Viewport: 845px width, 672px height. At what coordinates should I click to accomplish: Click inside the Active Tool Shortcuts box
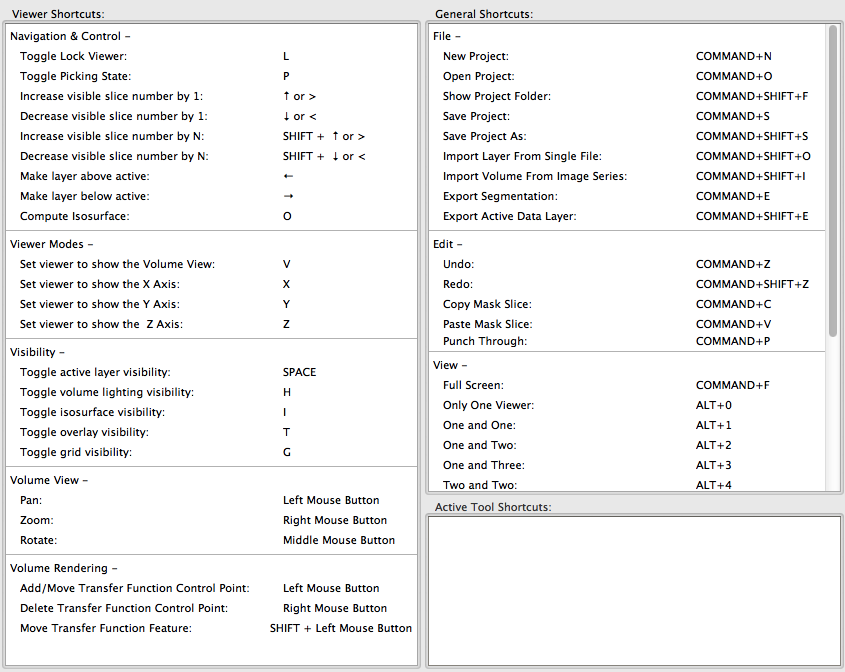[x=634, y=591]
